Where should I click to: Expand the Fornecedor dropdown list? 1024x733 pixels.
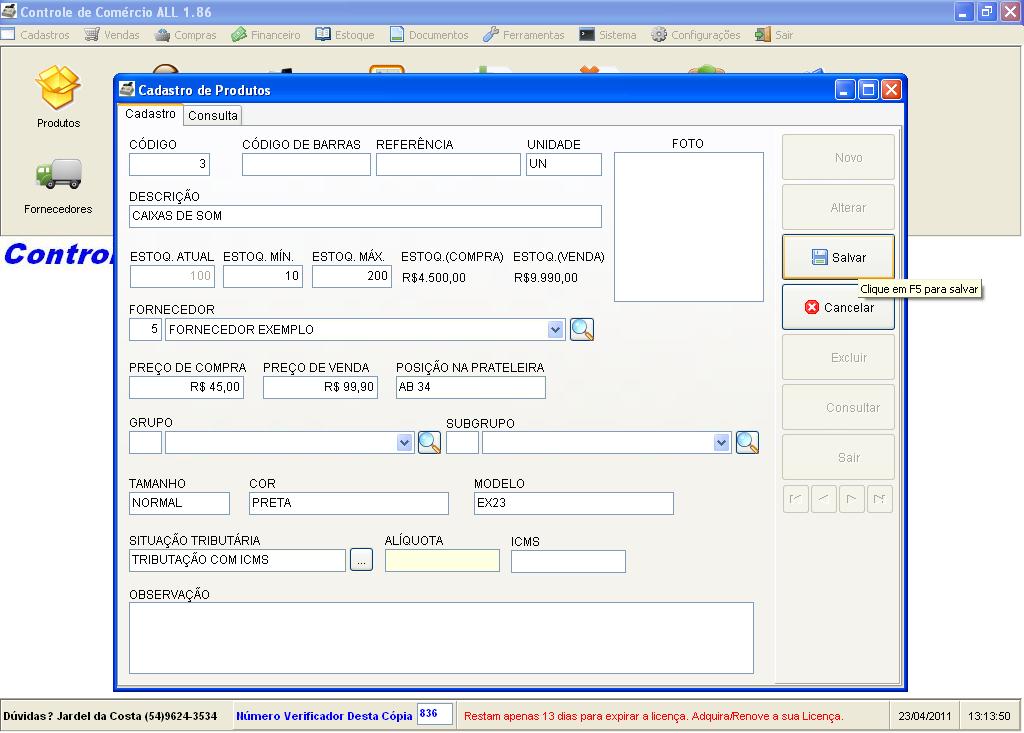(556, 330)
